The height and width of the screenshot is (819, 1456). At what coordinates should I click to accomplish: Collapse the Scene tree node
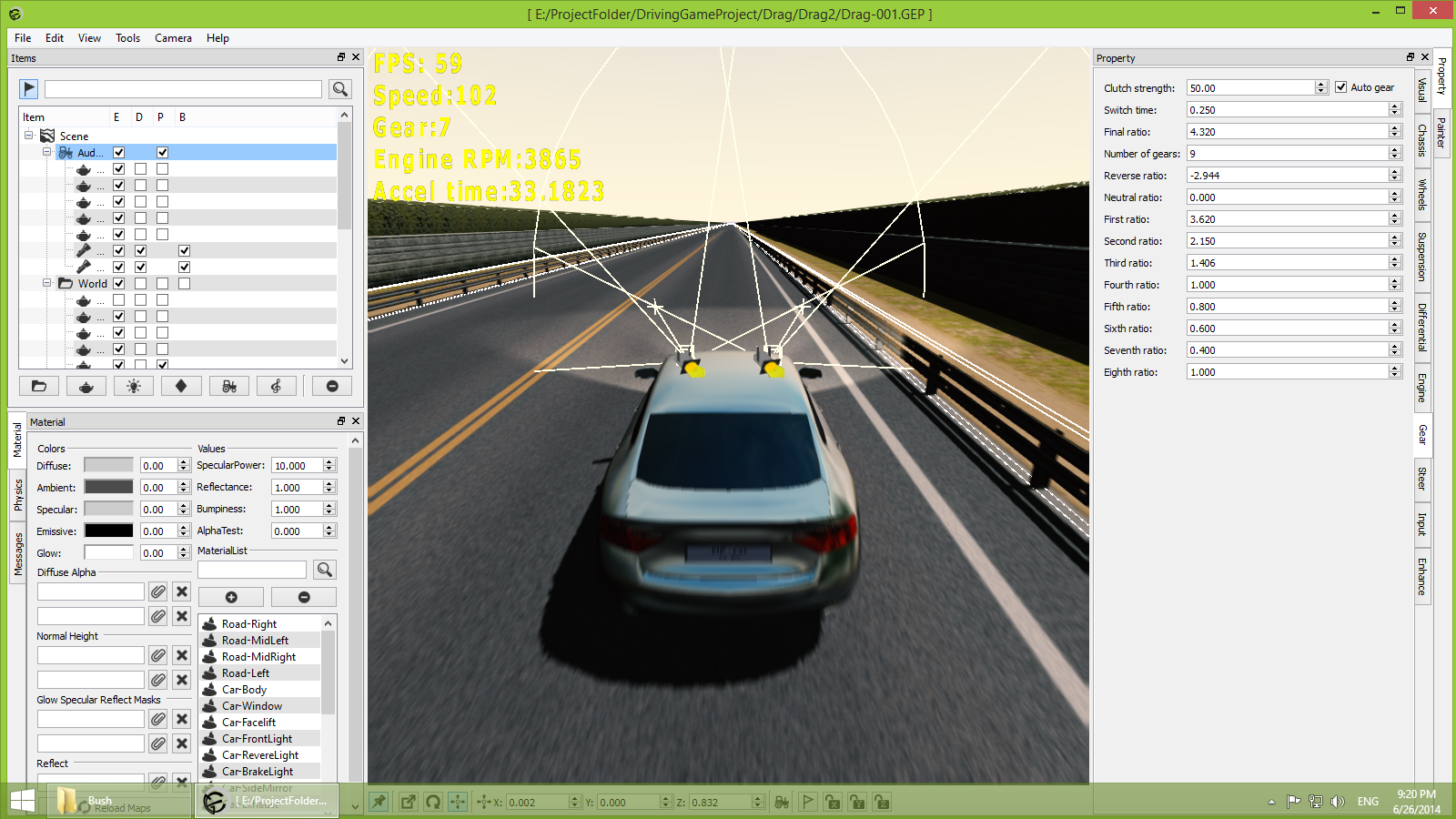[x=28, y=136]
